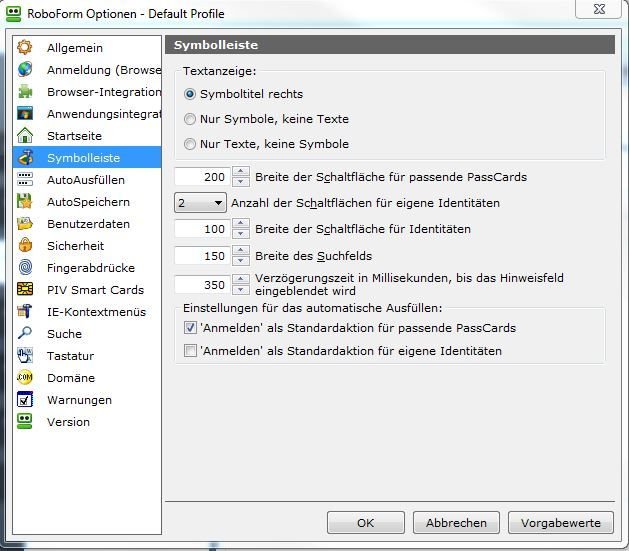Click the PassCards width field showing 200
The width and height of the screenshot is (629, 551).
point(202,177)
